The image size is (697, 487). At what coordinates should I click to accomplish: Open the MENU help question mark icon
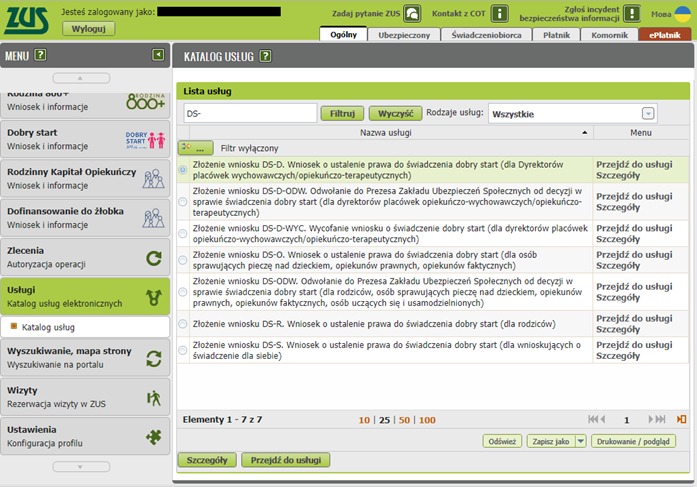coord(40,55)
